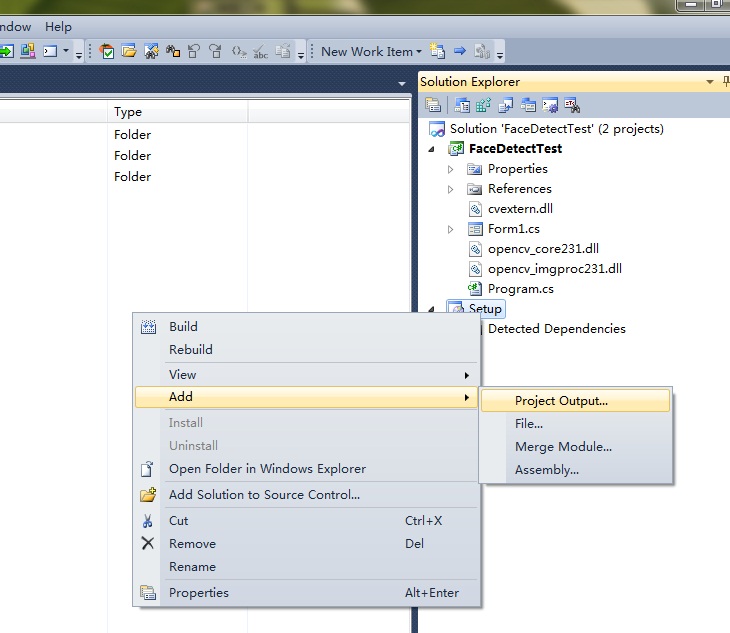The image size is (730, 633).
Task: Click the binoculars-over-window toolbar icon
Action: click(151, 51)
